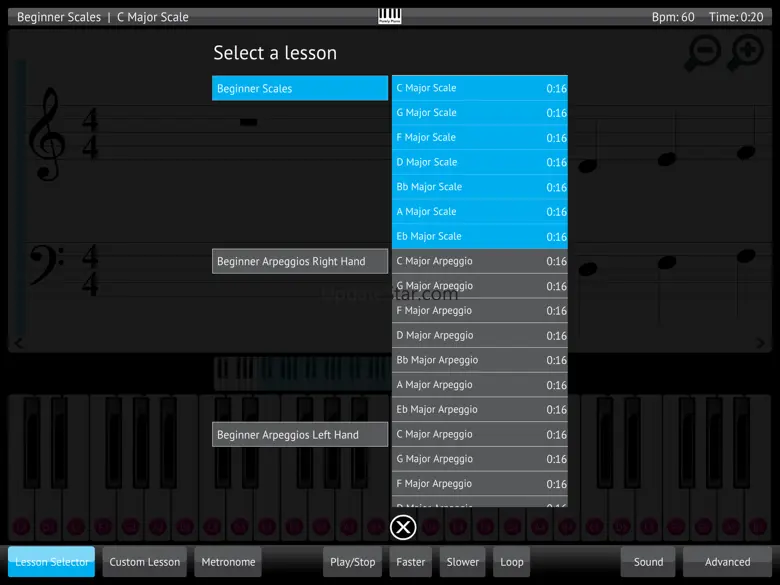This screenshot has height=585, width=780.
Task: Choose the Bb Major Scale lesson
Action: tap(480, 187)
